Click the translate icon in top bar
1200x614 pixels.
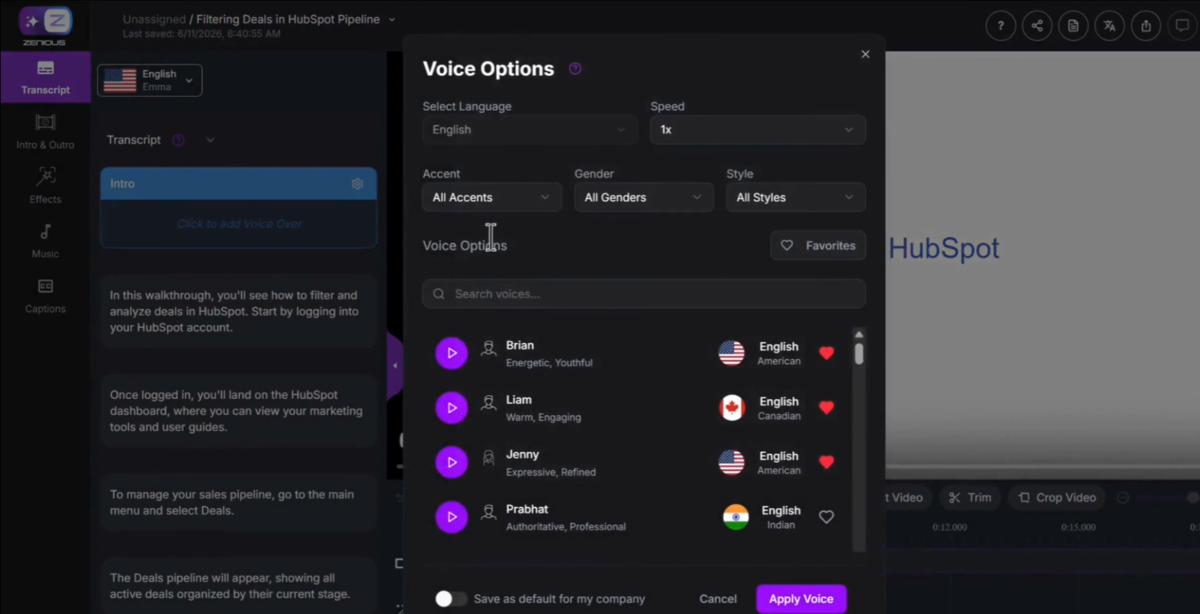1110,26
